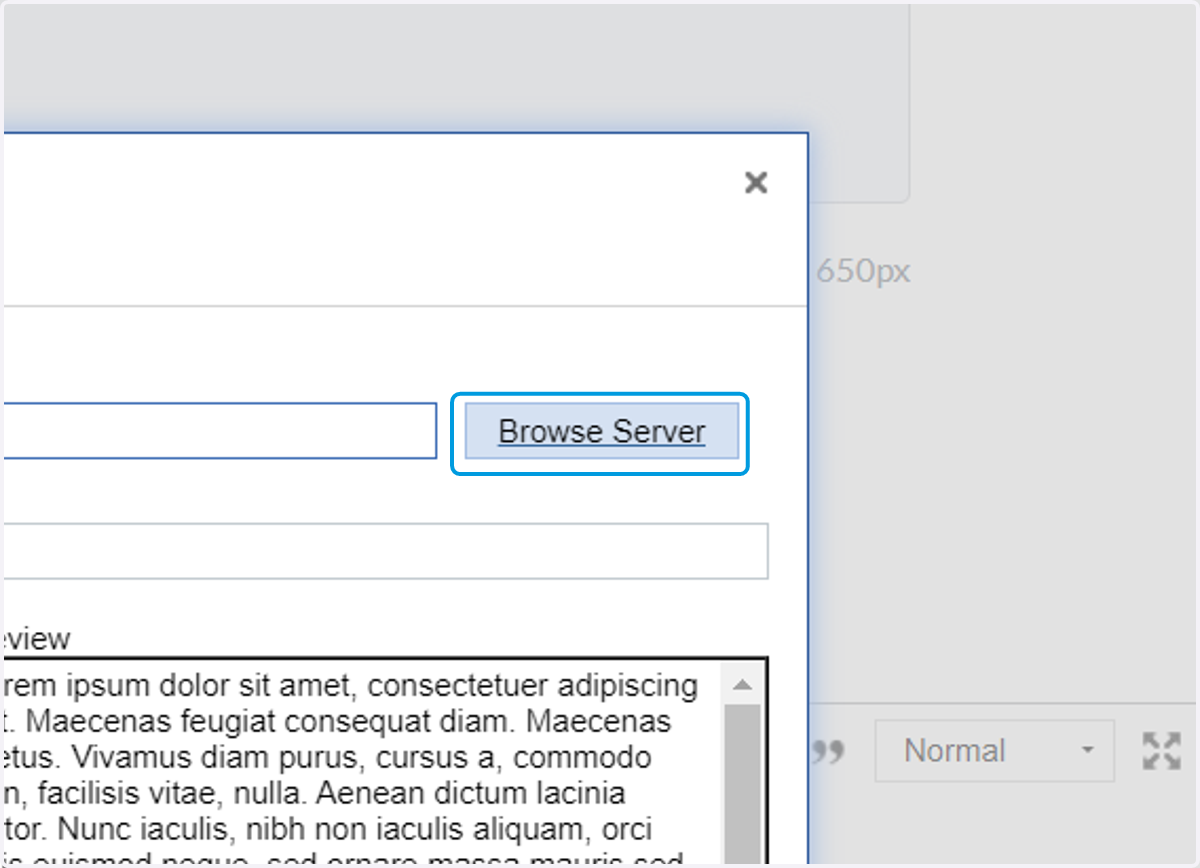Click the preview scrollbar's up arrow
Image resolution: width=1200 pixels, height=868 pixels.
[742, 686]
